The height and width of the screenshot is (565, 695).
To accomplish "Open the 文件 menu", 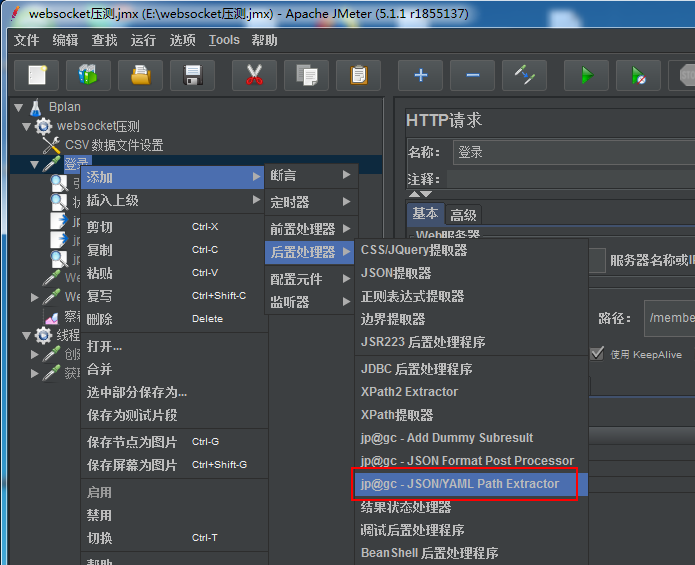I will click(x=27, y=40).
